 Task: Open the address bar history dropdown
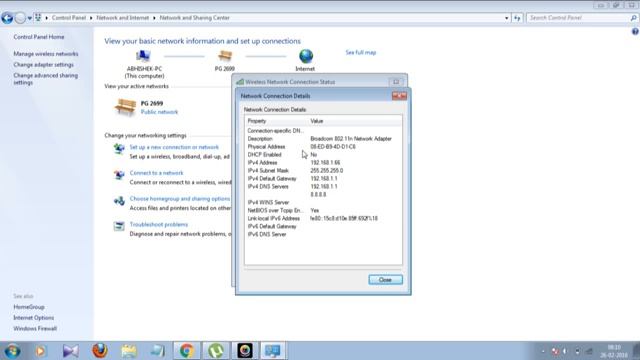click(x=507, y=18)
